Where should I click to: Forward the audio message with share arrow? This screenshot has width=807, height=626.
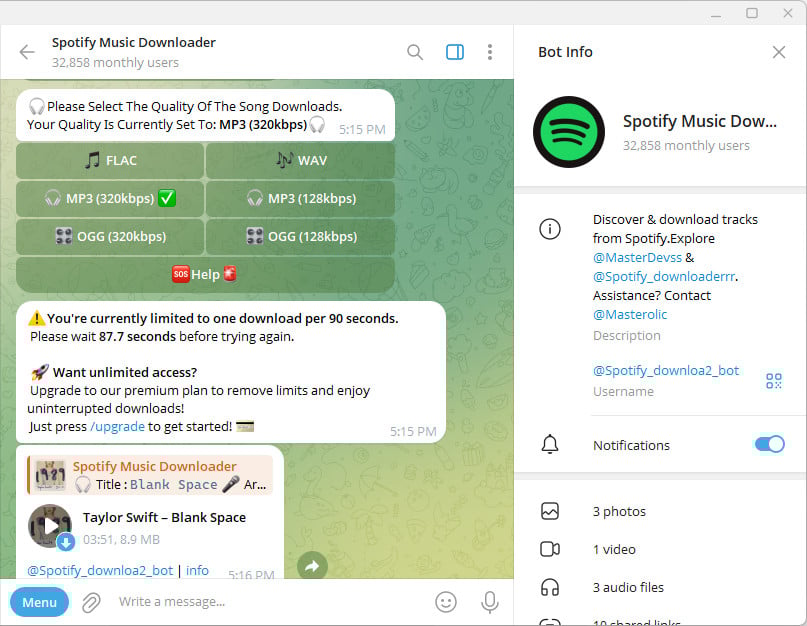point(312,566)
